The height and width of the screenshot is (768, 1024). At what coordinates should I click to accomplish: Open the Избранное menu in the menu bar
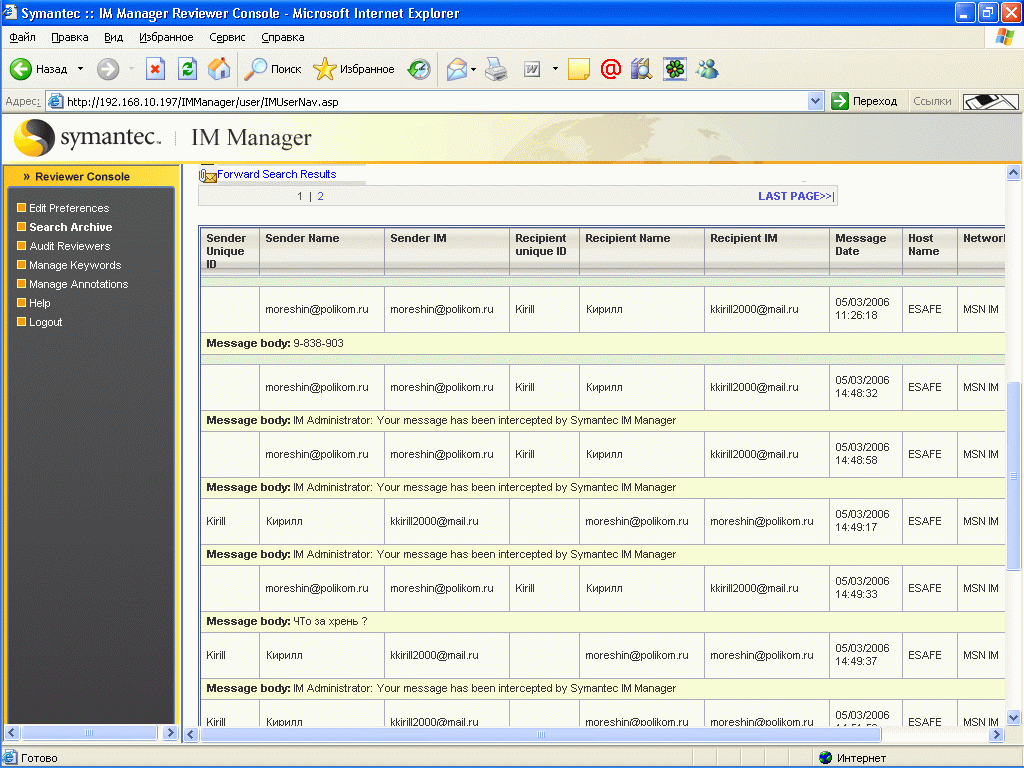[x=166, y=37]
